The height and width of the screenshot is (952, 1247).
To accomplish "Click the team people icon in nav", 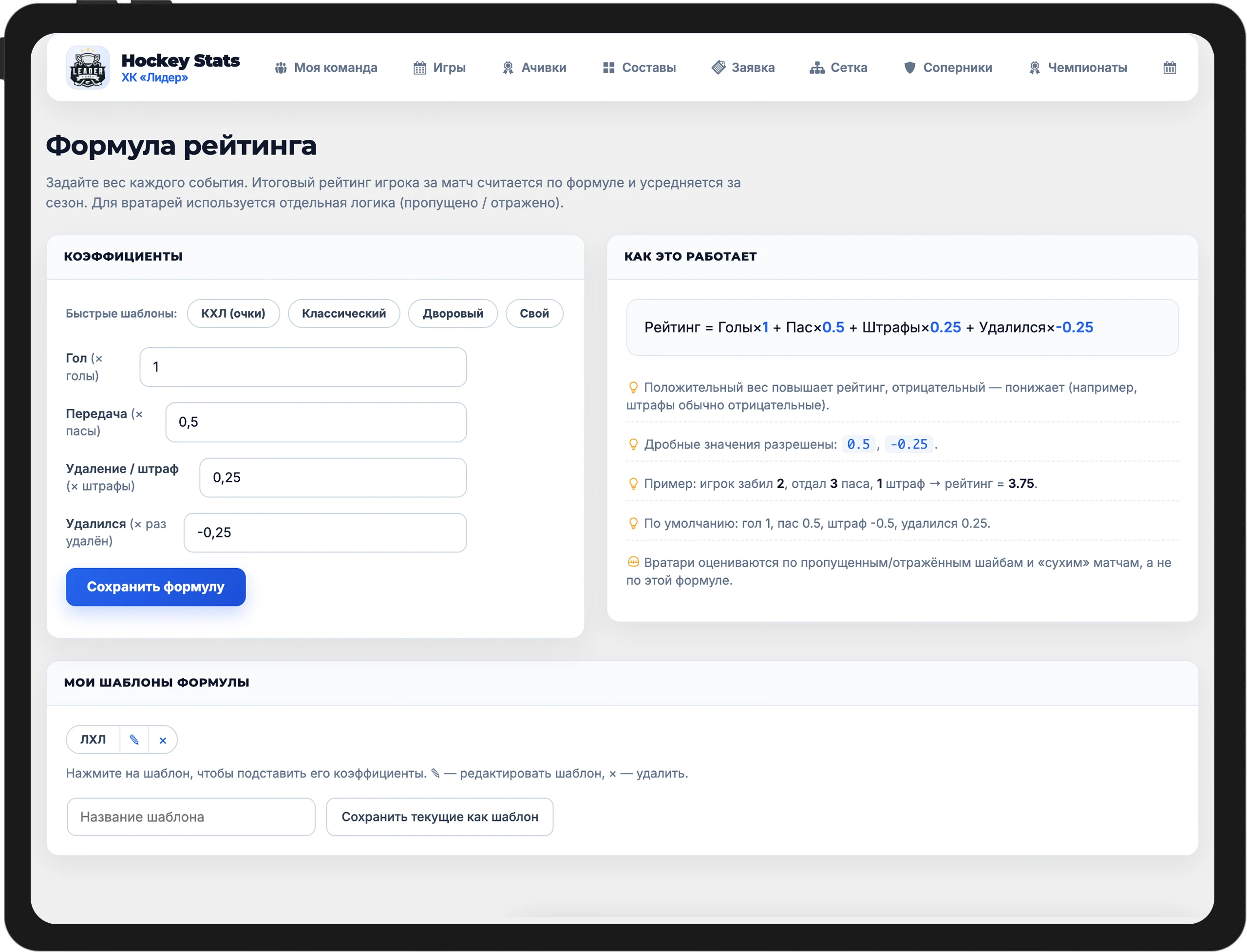I will point(281,68).
